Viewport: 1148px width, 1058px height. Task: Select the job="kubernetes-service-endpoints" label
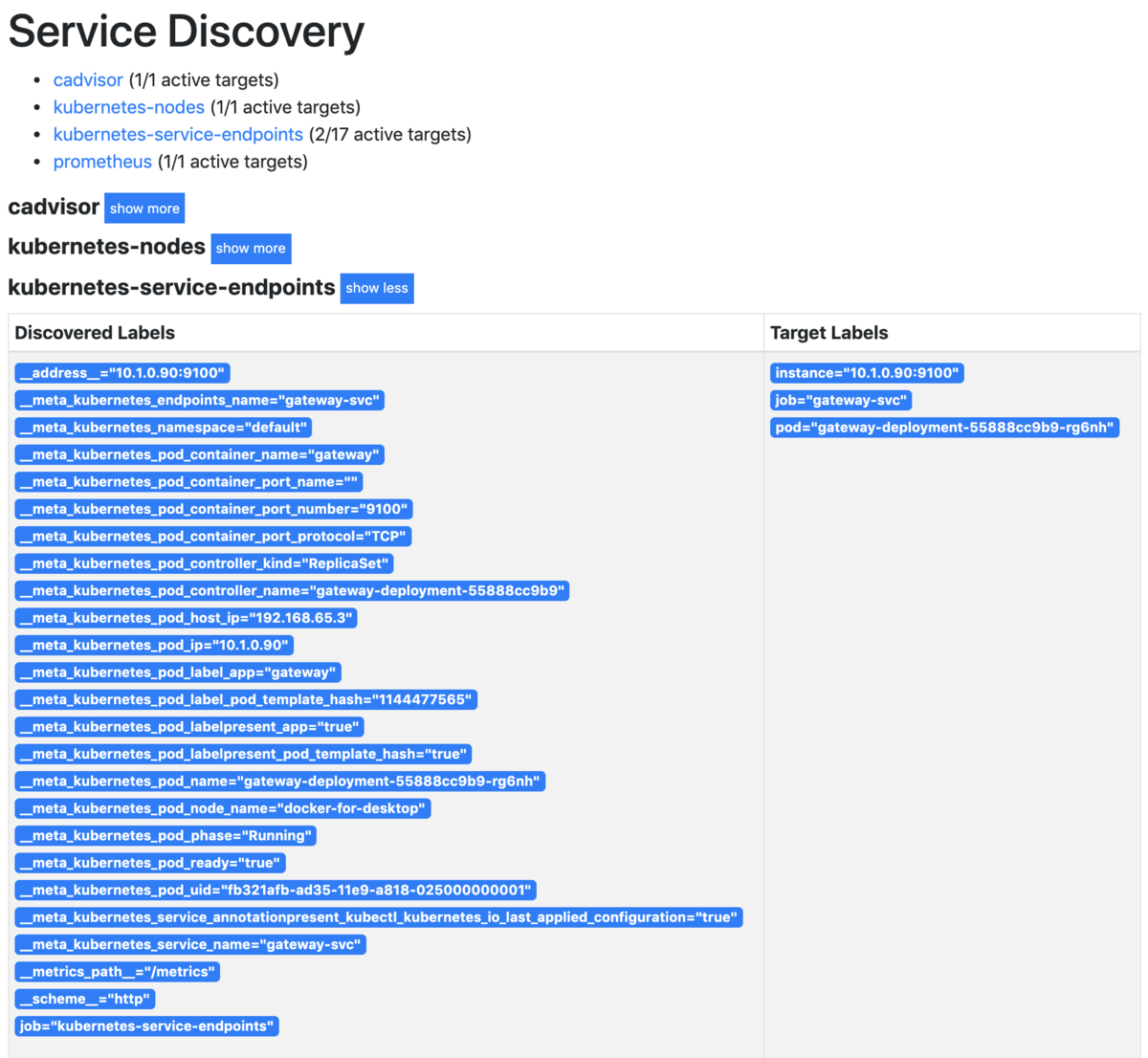(x=147, y=1026)
